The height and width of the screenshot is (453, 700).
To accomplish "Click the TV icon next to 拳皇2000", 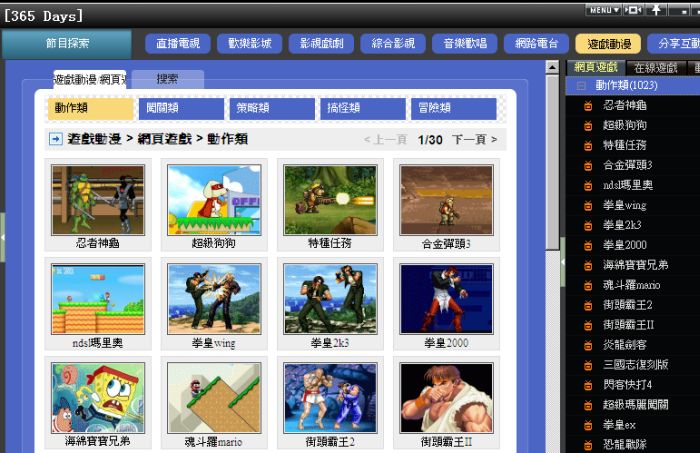I will point(588,245).
